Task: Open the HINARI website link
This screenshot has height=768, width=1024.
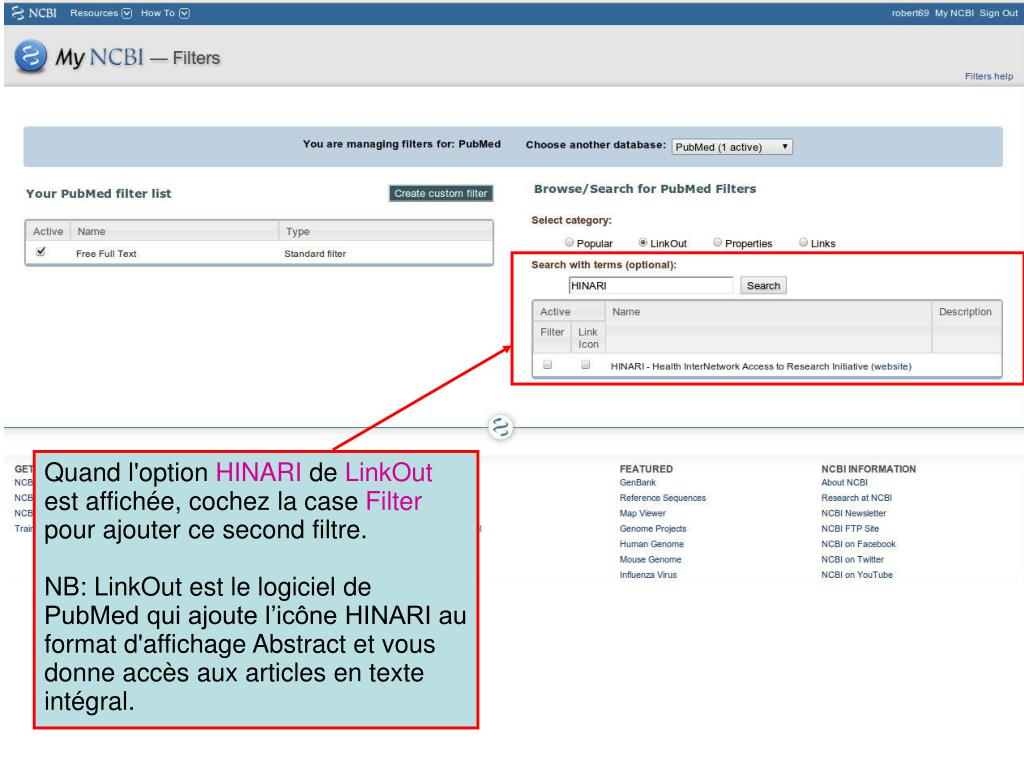Action: tap(891, 366)
